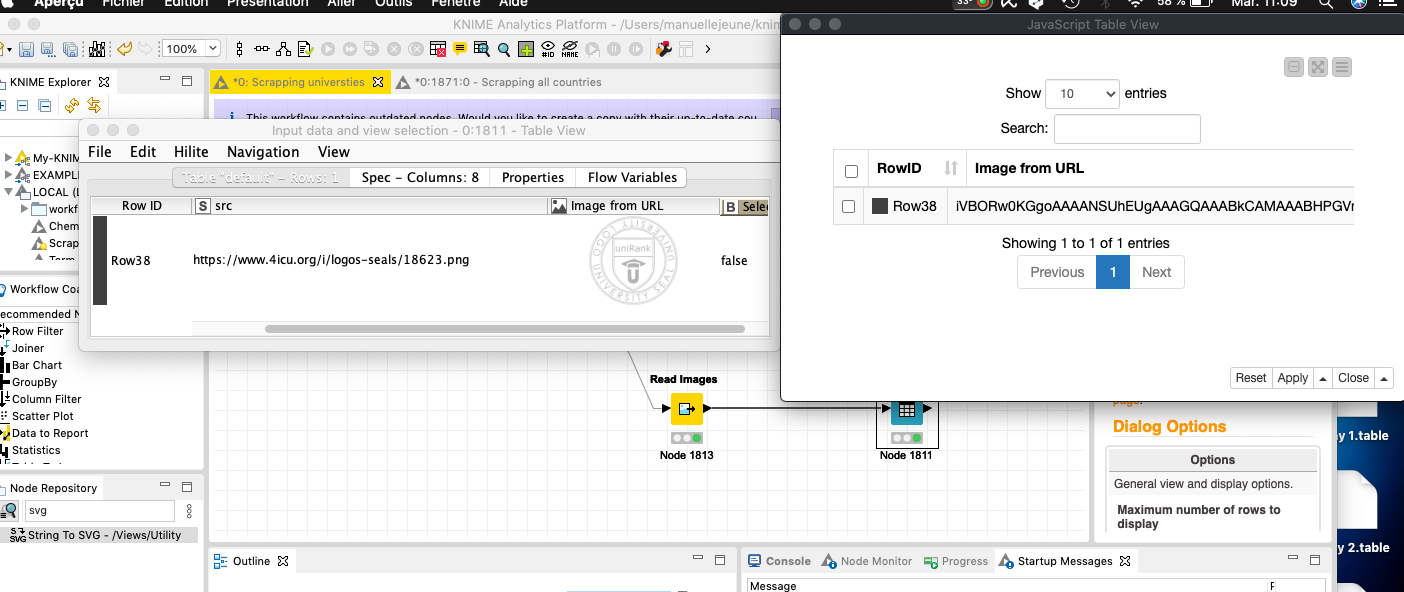Click the hide node names toolbar icon
Image resolution: width=1404 pixels, height=592 pixels.
coord(570,49)
